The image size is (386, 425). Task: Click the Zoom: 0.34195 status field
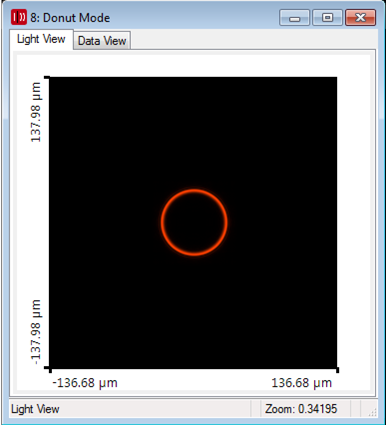[301, 409]
